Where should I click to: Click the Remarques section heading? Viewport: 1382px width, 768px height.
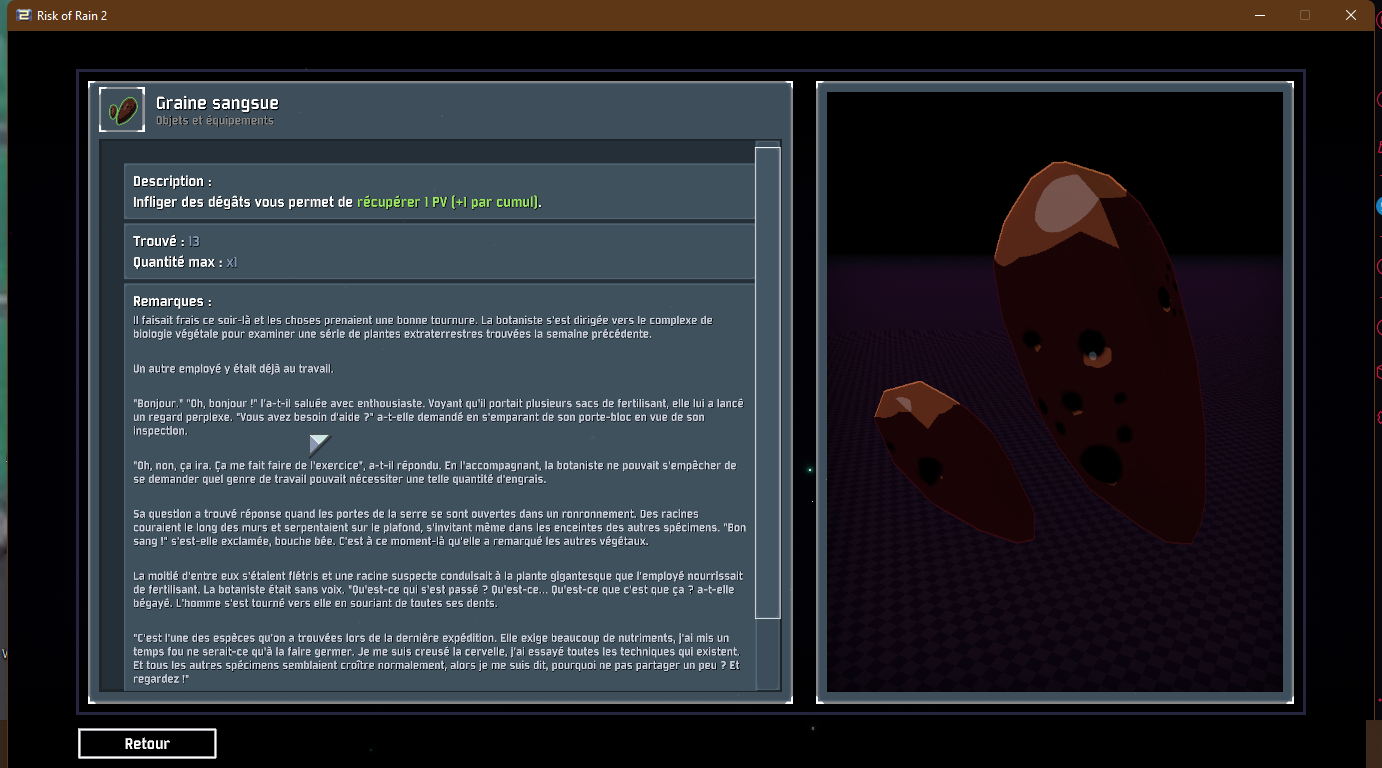pos(172,301)
